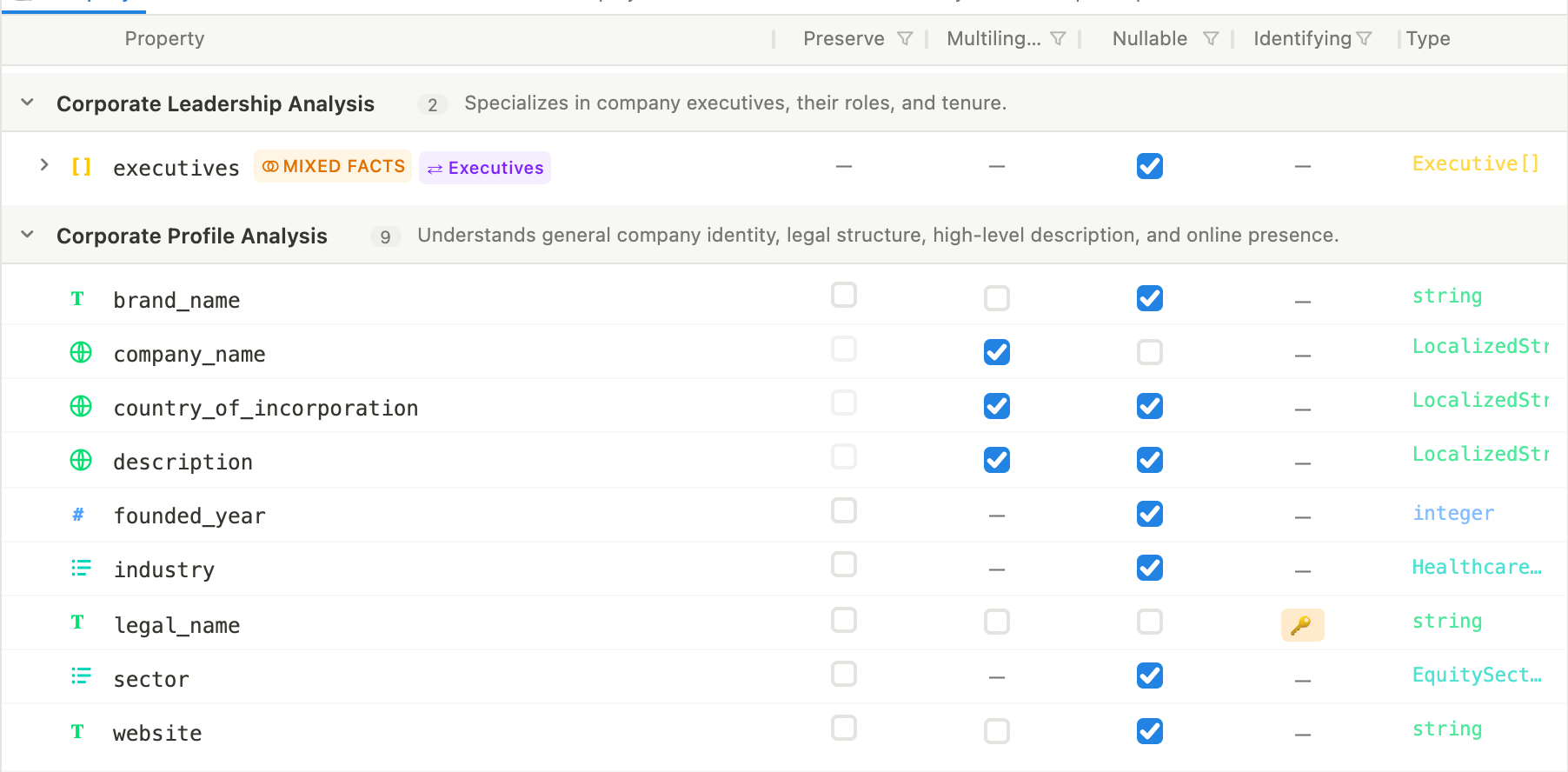The width and height of the screenshot is (1568, 772).
Task: Enable Preserve for brand_name
Action: (x=844, y=296)
